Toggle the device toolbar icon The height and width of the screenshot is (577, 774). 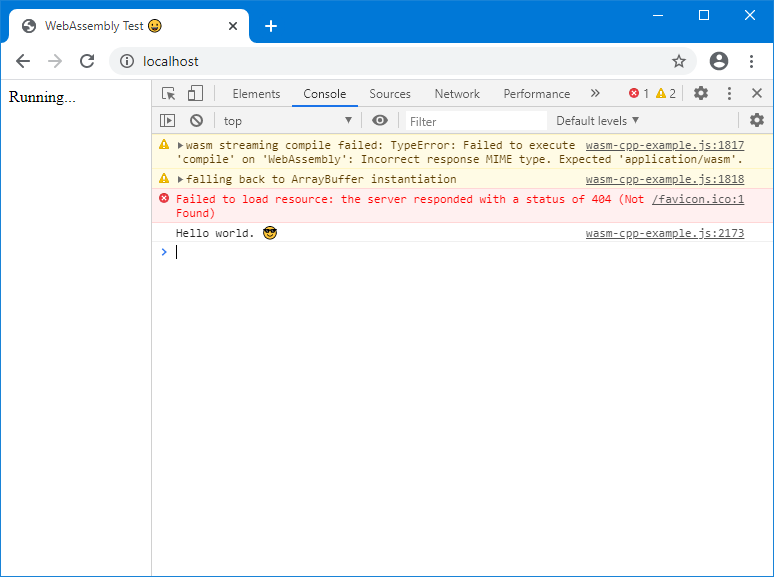point(195,93)
